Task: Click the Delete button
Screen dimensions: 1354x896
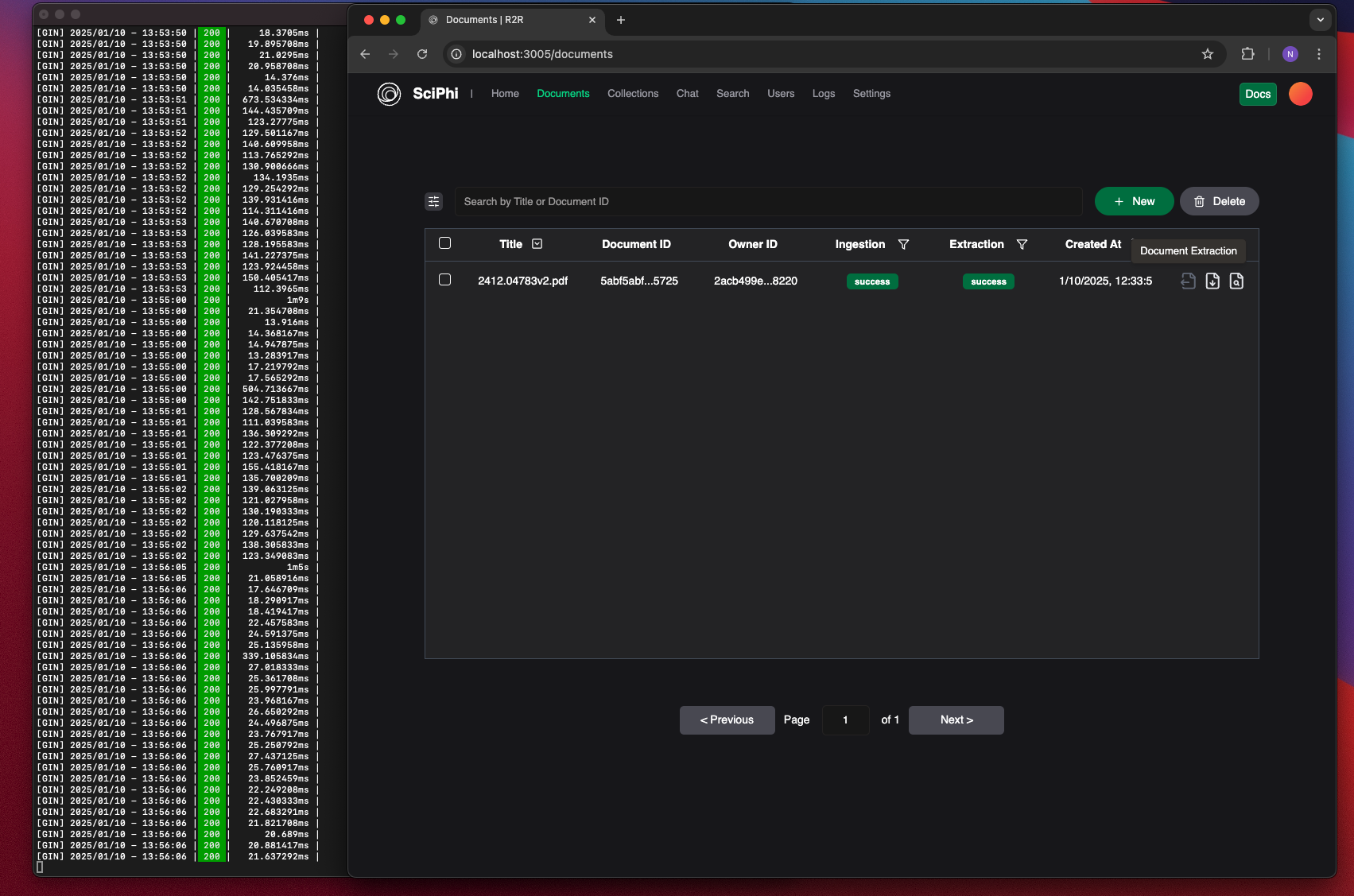Action: pos(1220,201)
